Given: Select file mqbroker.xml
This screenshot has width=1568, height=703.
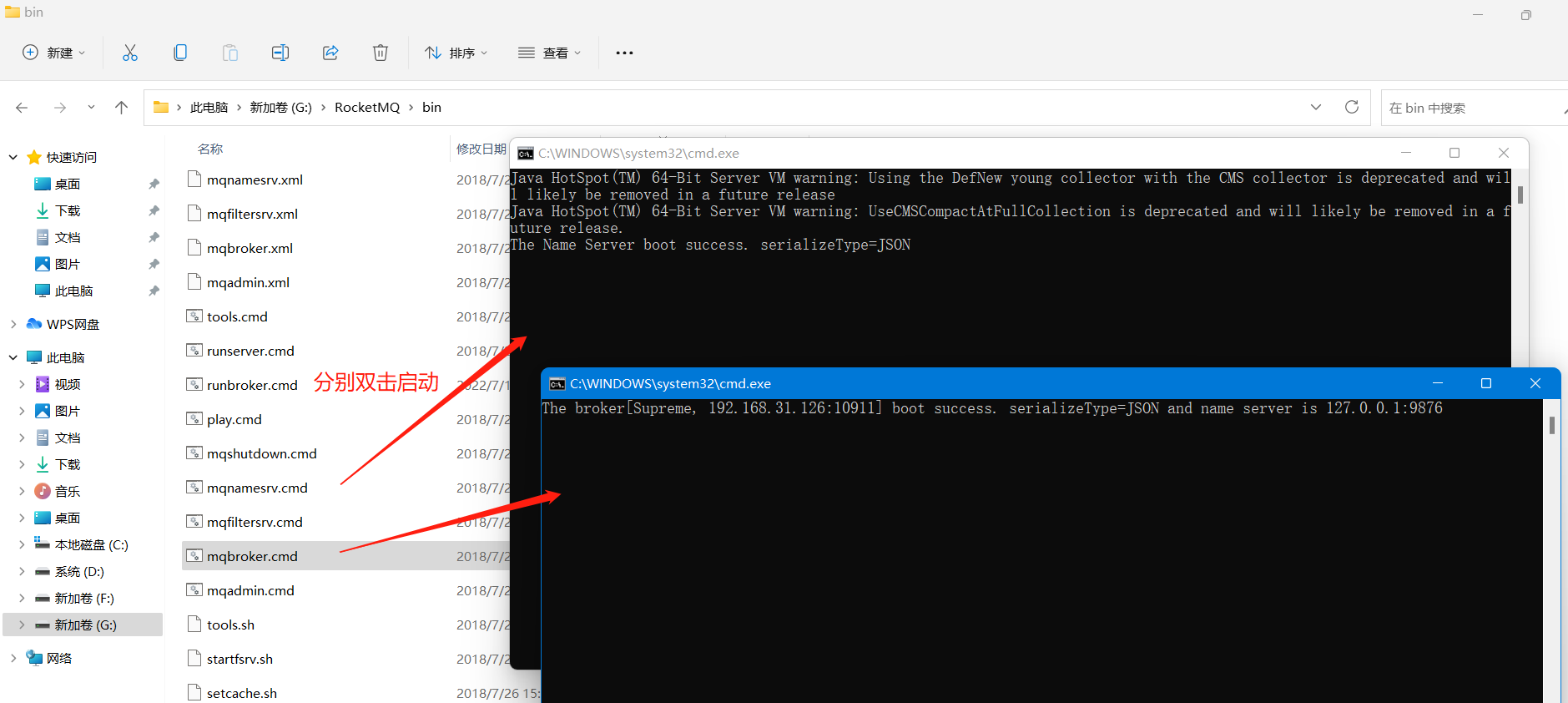Looking at the screenshot, I should point(250,248).
